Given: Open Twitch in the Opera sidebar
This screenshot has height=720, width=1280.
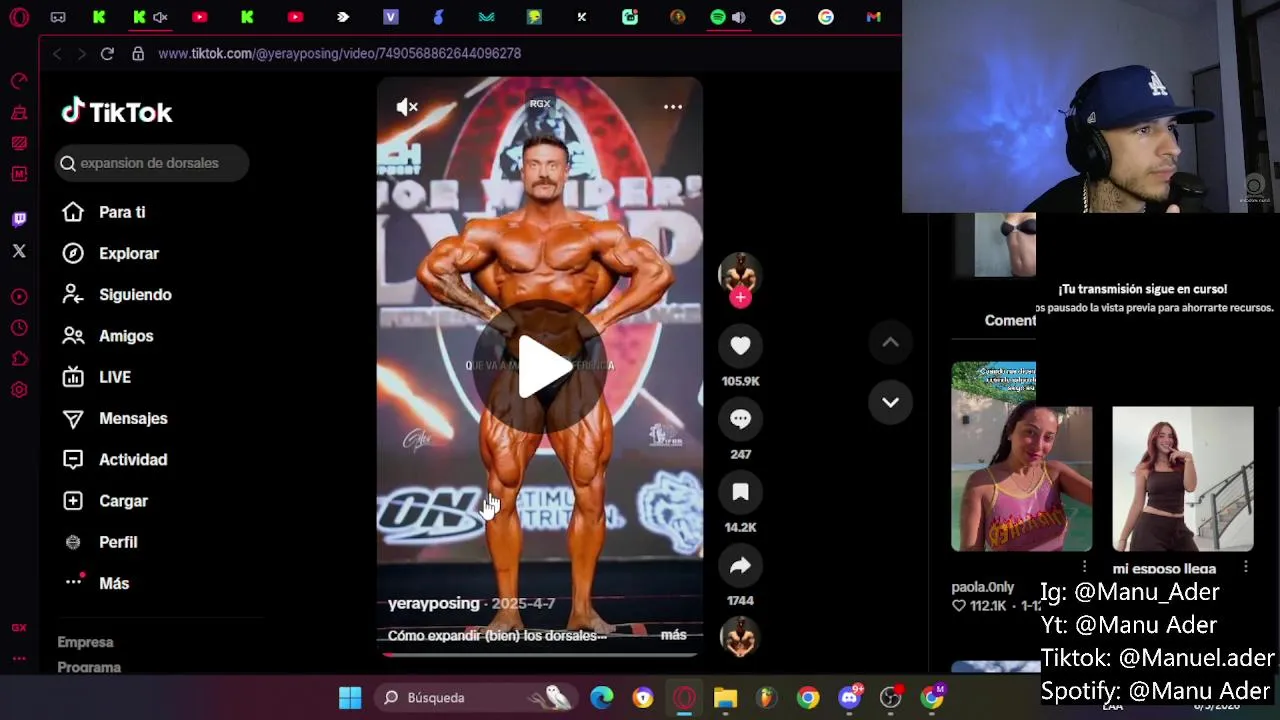Looking at the screenshot, I should [x=19, y=219].
